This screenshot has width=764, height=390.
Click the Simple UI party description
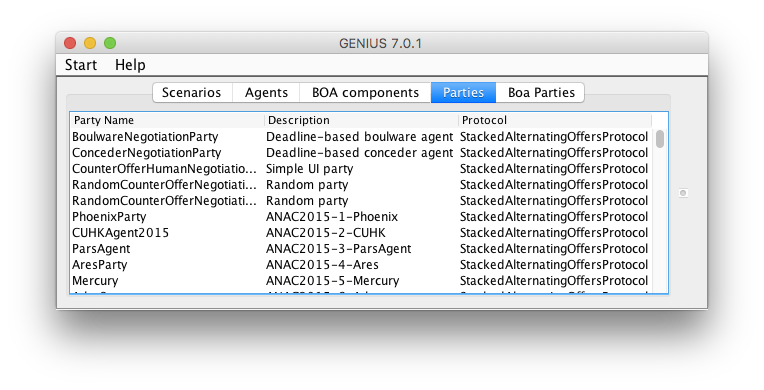pos(309,169)
